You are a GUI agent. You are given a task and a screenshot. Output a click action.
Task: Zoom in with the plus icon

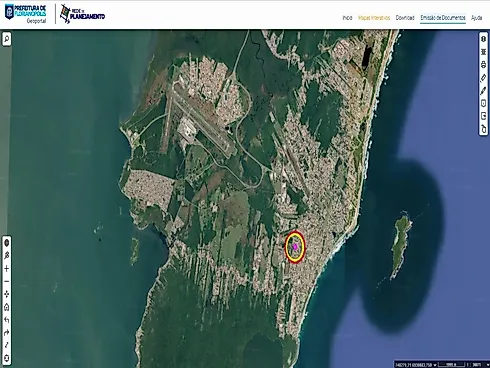6,269
